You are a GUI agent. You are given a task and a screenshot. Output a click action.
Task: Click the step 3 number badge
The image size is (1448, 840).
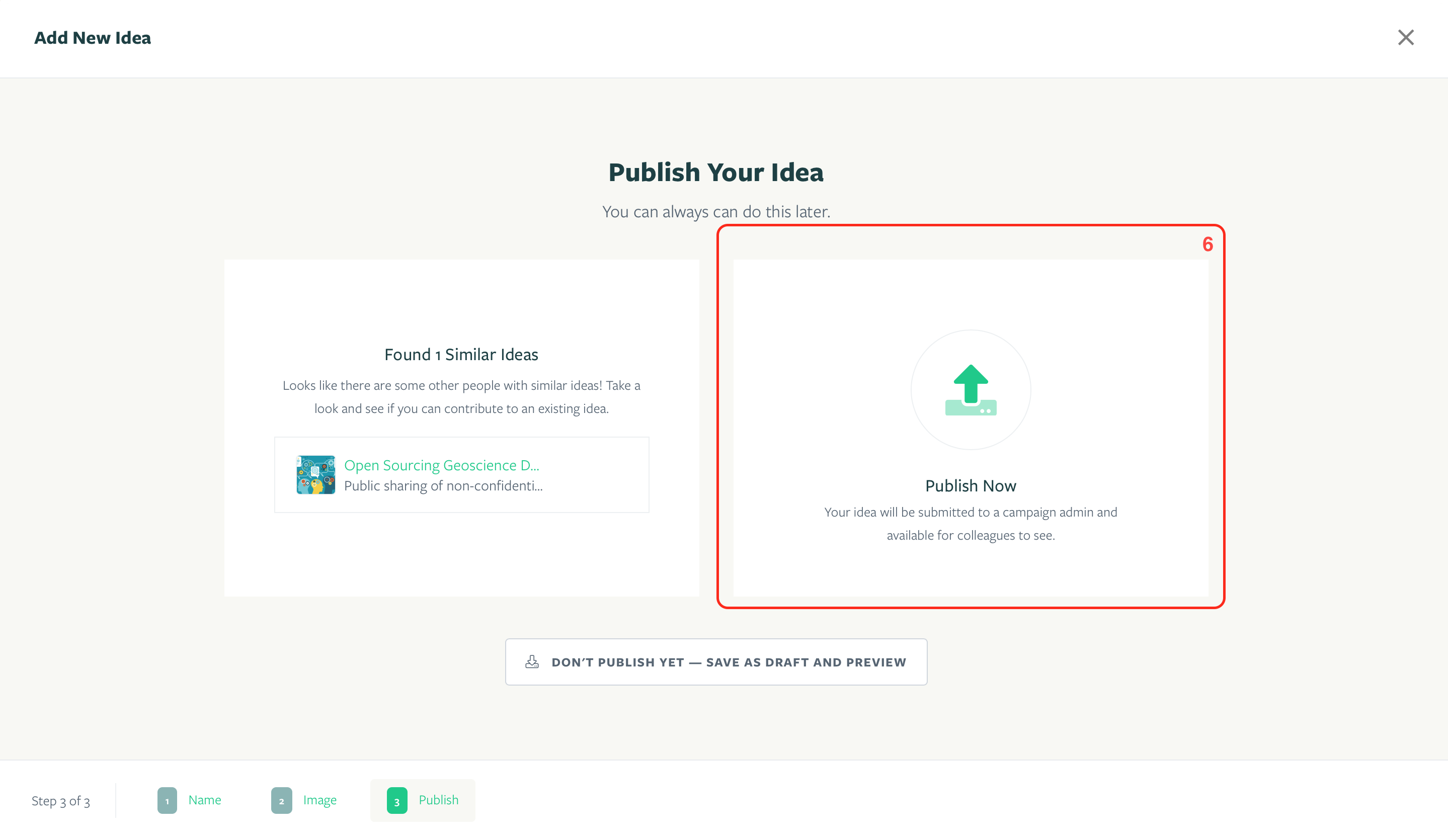tap(397, 800)
